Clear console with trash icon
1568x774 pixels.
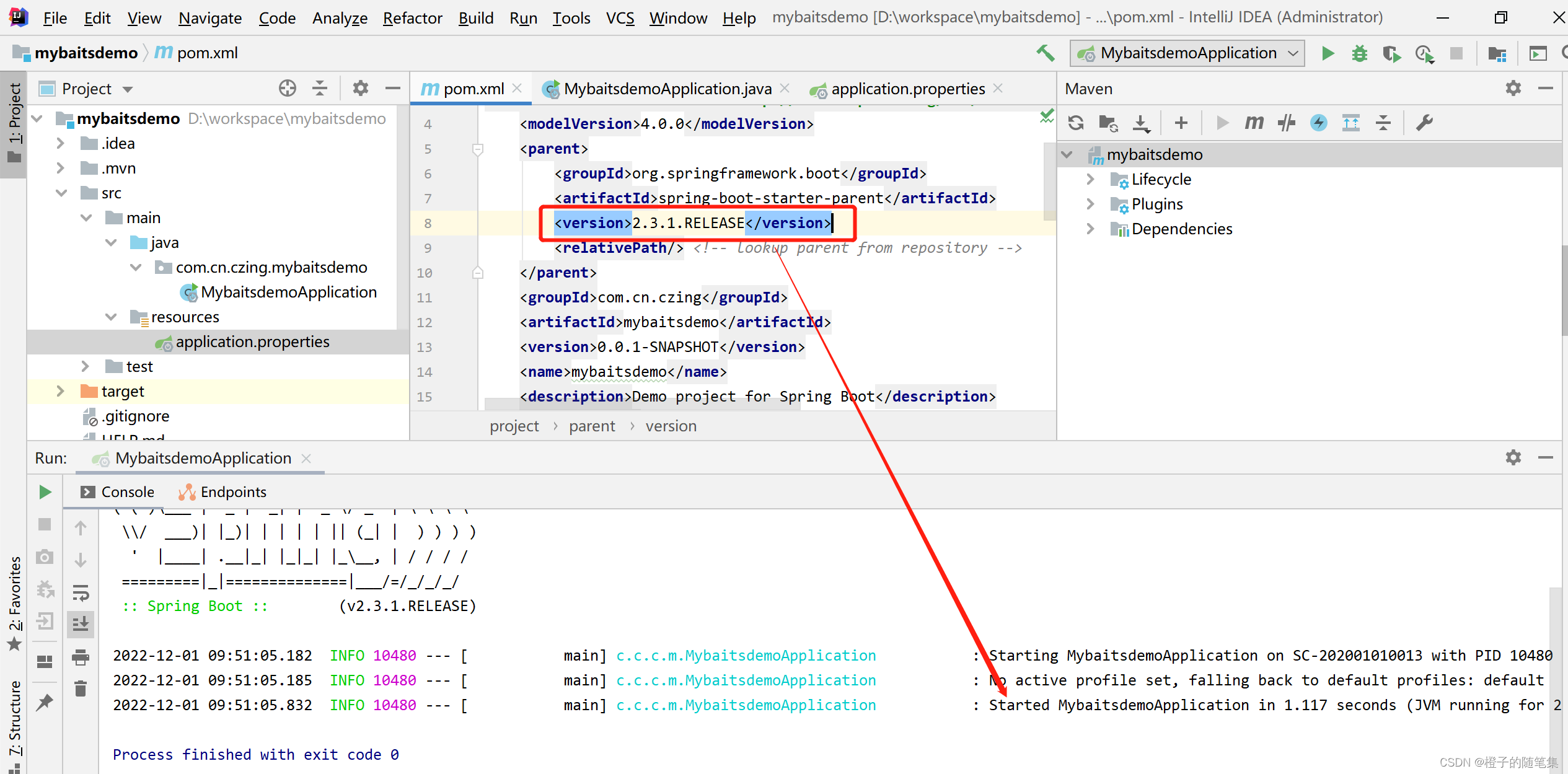[x=81, y=688]
